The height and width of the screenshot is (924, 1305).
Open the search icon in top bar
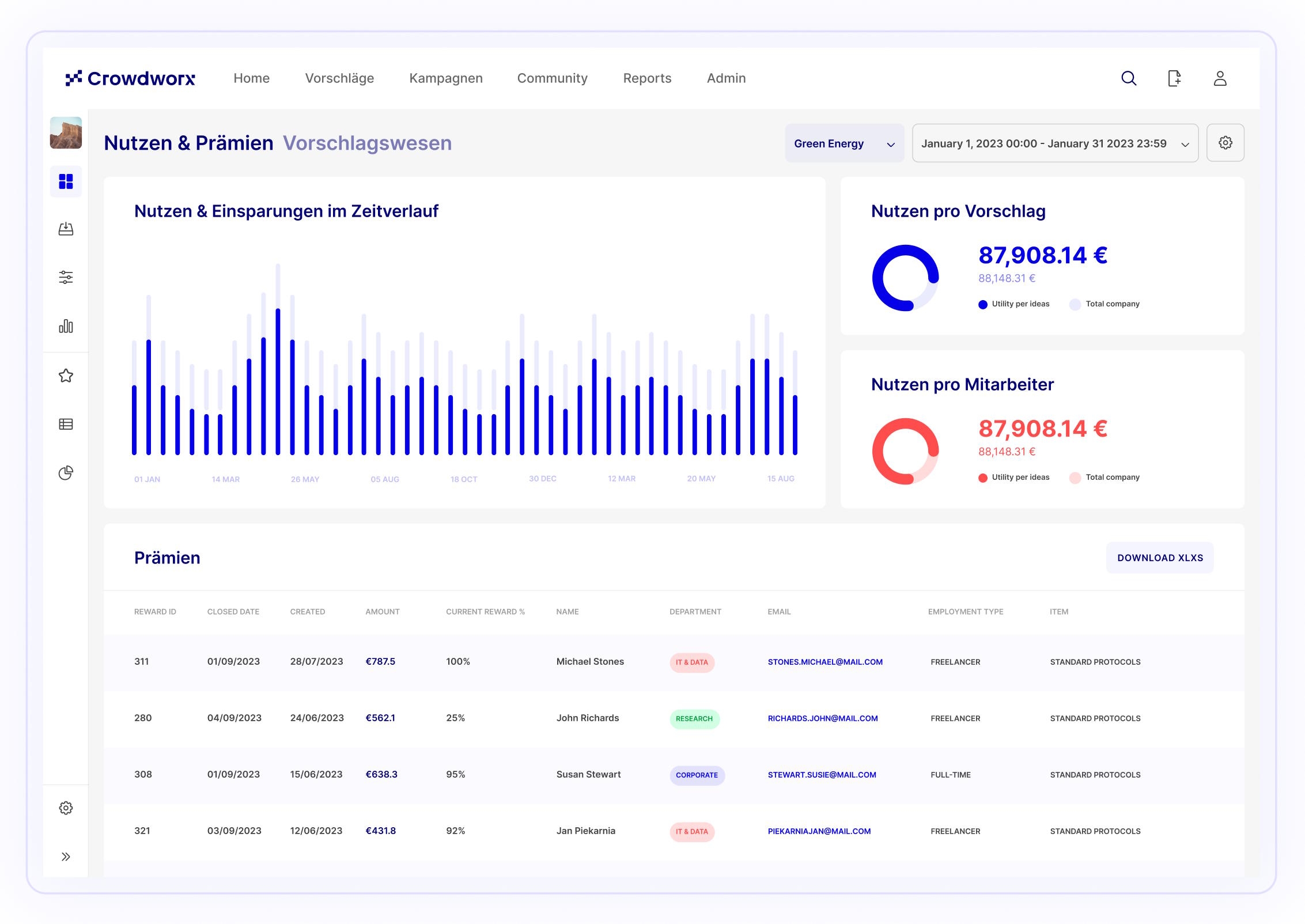(1129, 78)
